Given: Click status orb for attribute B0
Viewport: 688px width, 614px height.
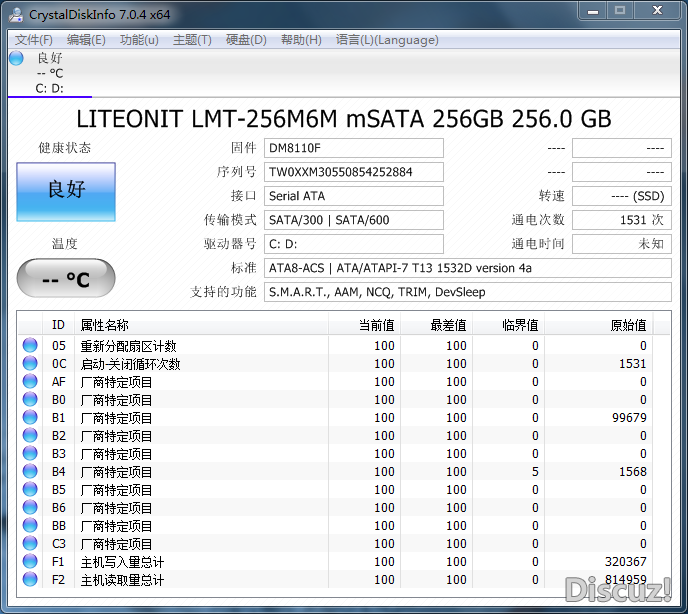Looking at the screenshot, I should point(30,399).
